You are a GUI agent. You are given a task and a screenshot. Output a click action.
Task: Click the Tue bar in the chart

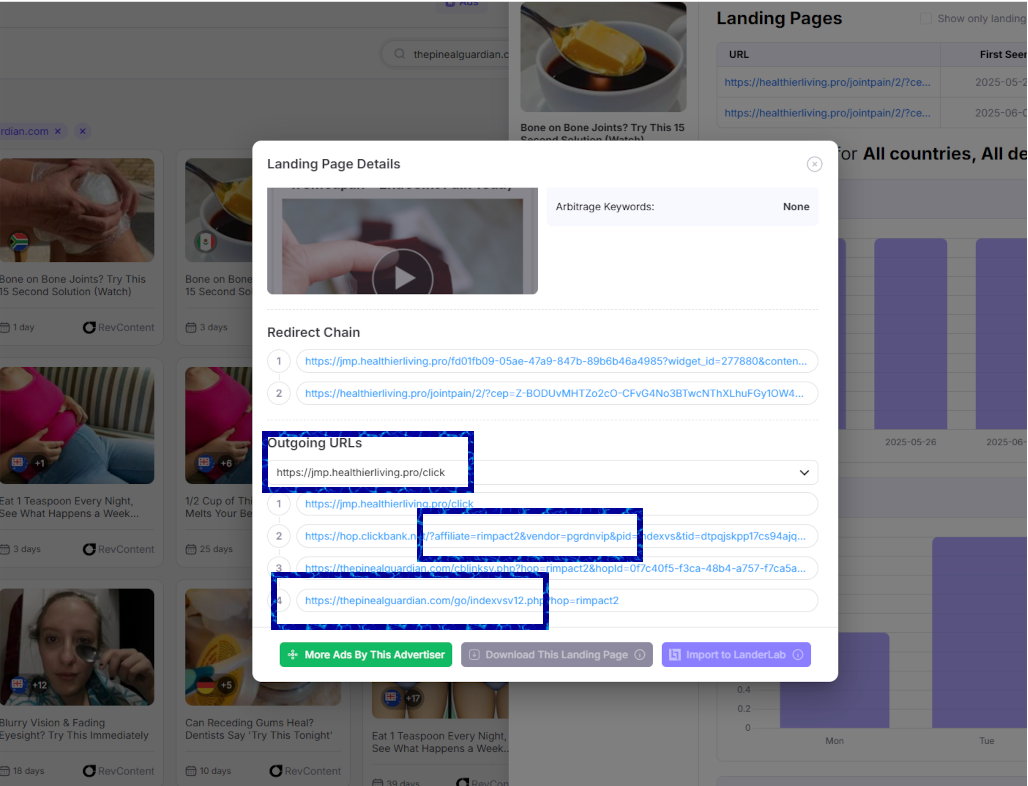(979, 632)
